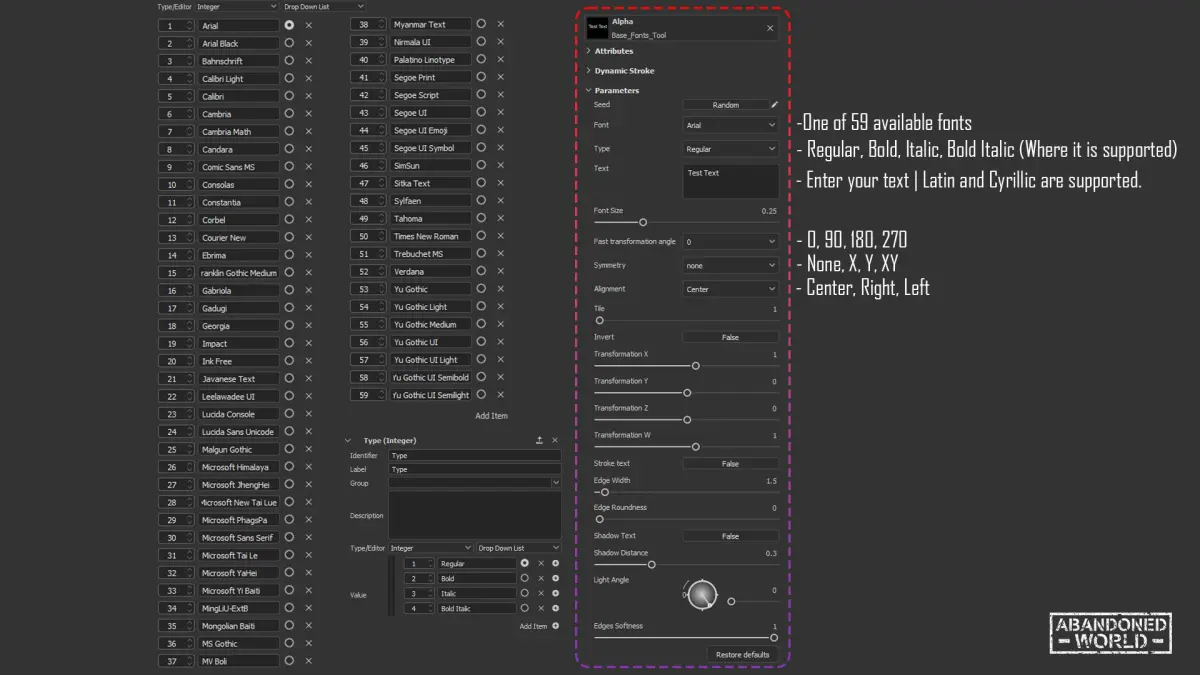Select the Cambria radio button
This screenshot has height=675, width=1200.
289,113
